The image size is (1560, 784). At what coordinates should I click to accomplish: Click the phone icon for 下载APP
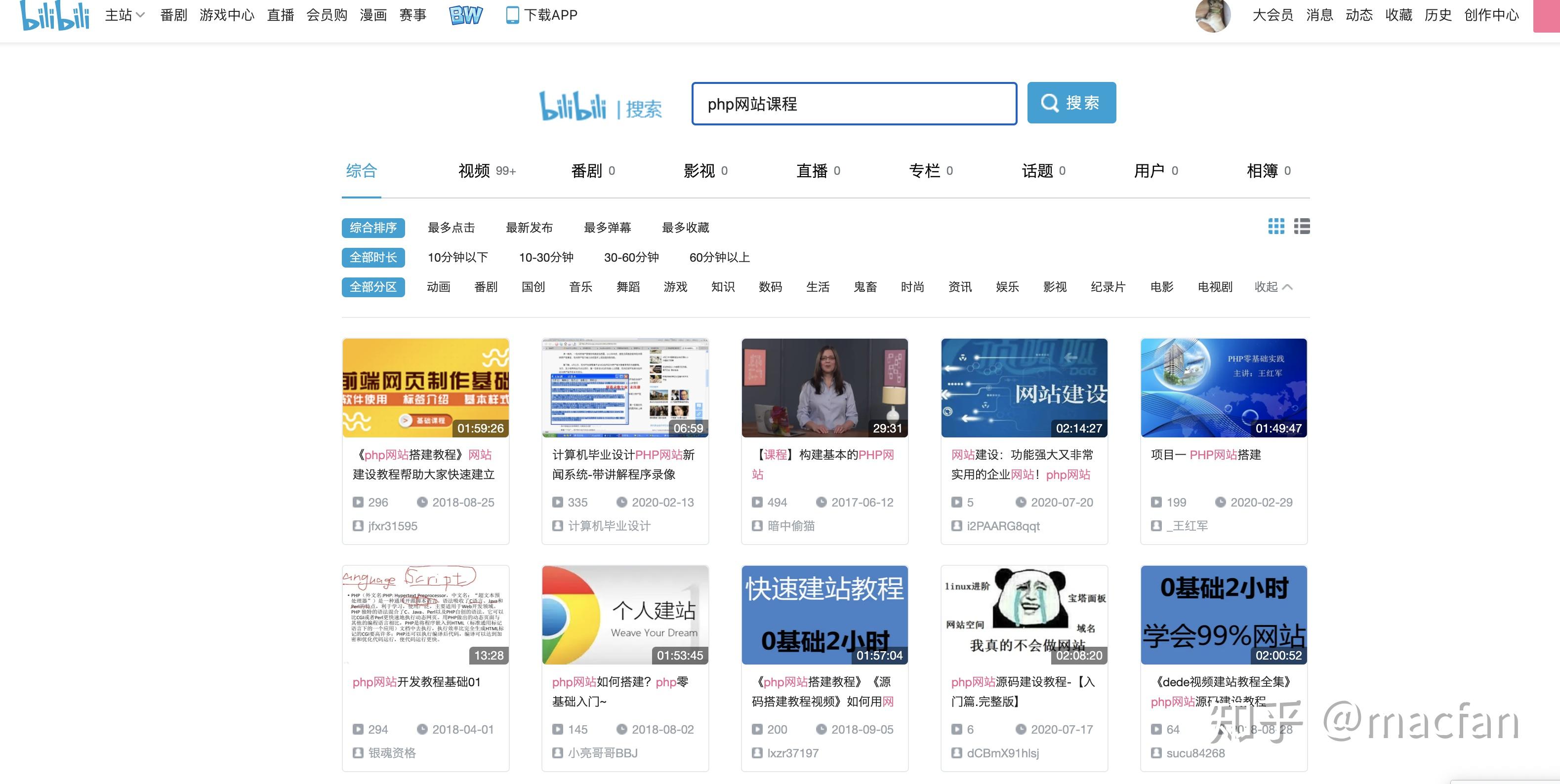point(512,14)
